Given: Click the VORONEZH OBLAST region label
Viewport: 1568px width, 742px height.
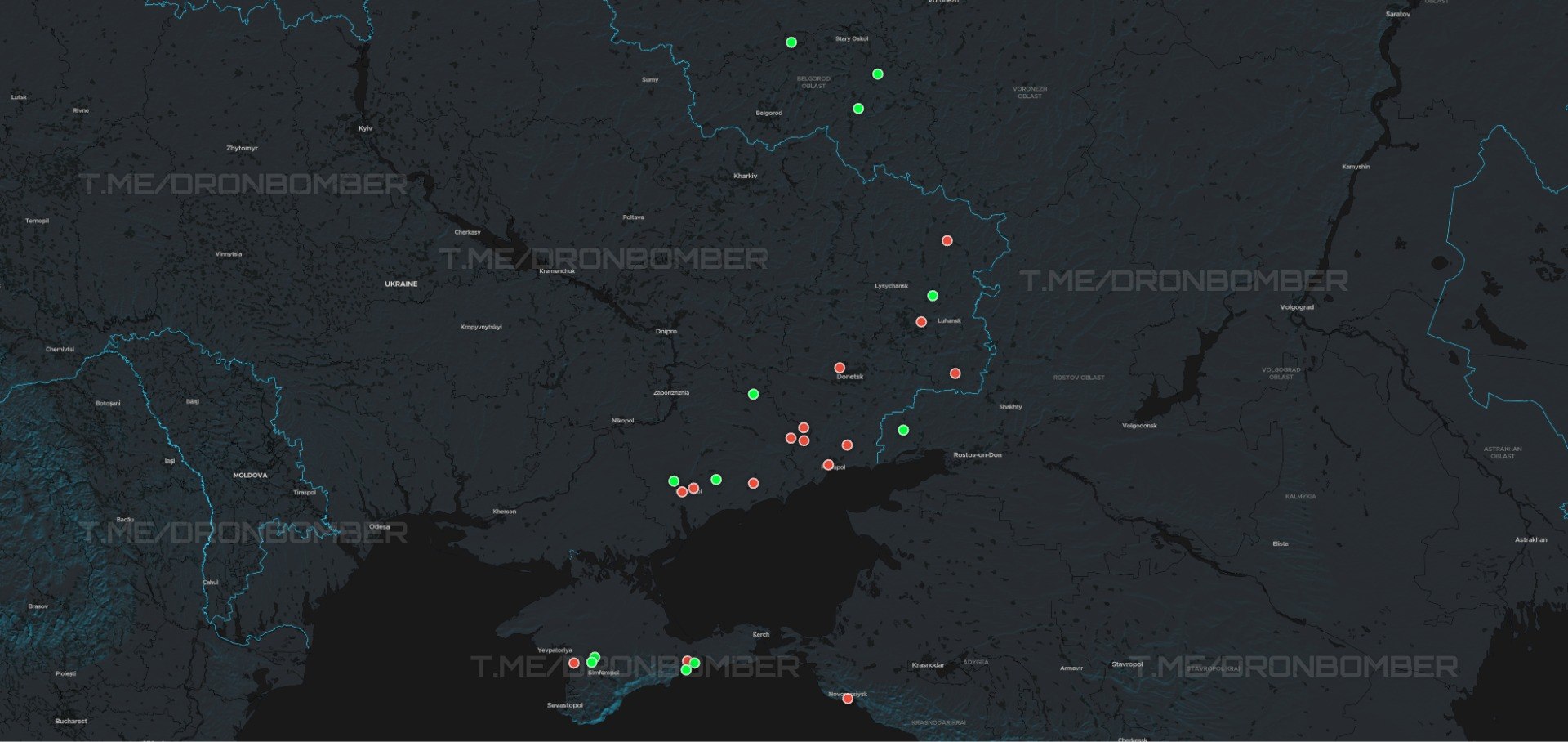Looking at the screenshot, I should click(1030, 92).
